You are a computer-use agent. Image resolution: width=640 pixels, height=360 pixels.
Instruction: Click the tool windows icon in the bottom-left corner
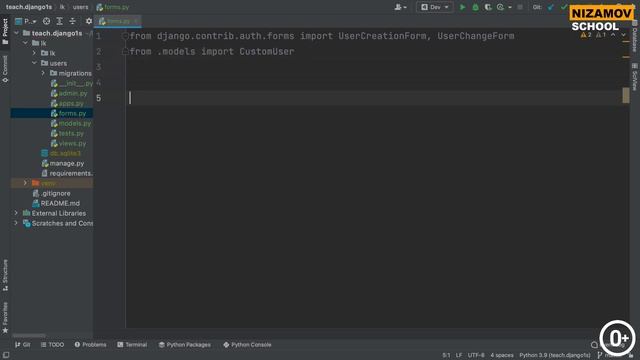(6, 355)
